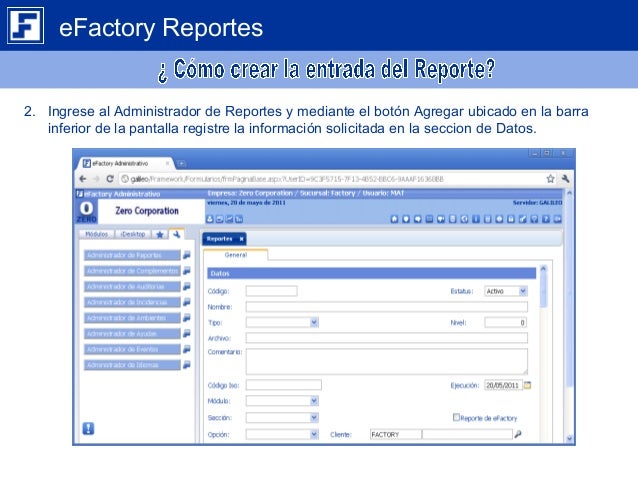Click the info 'i' icon in eFactory toolbar

pos(476,219)
